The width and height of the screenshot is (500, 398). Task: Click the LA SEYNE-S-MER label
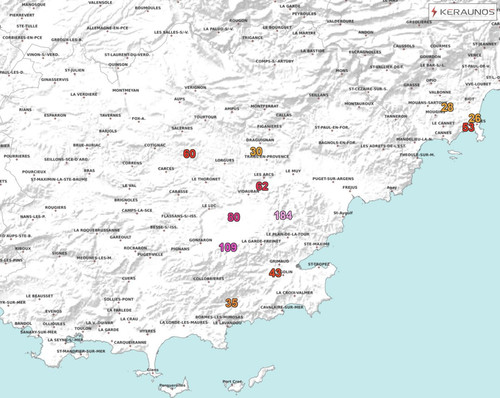(x=65, y=340)
